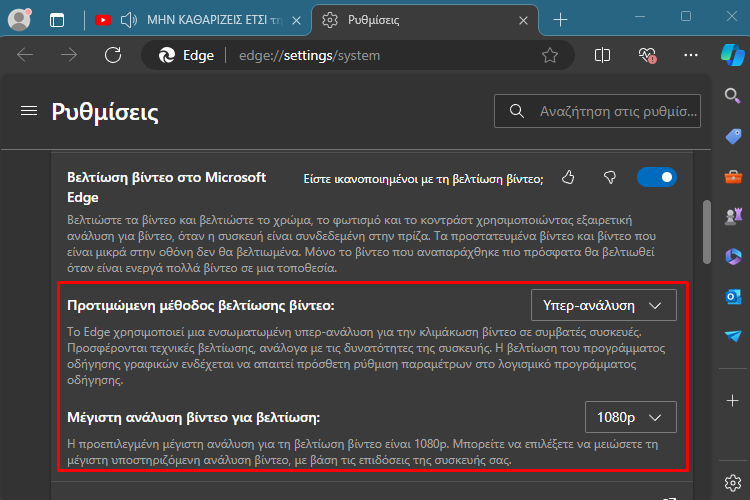Viewport: 750px width, 500px height.
Task: Add an app to sidebar with plus
Action: (732, 400)
